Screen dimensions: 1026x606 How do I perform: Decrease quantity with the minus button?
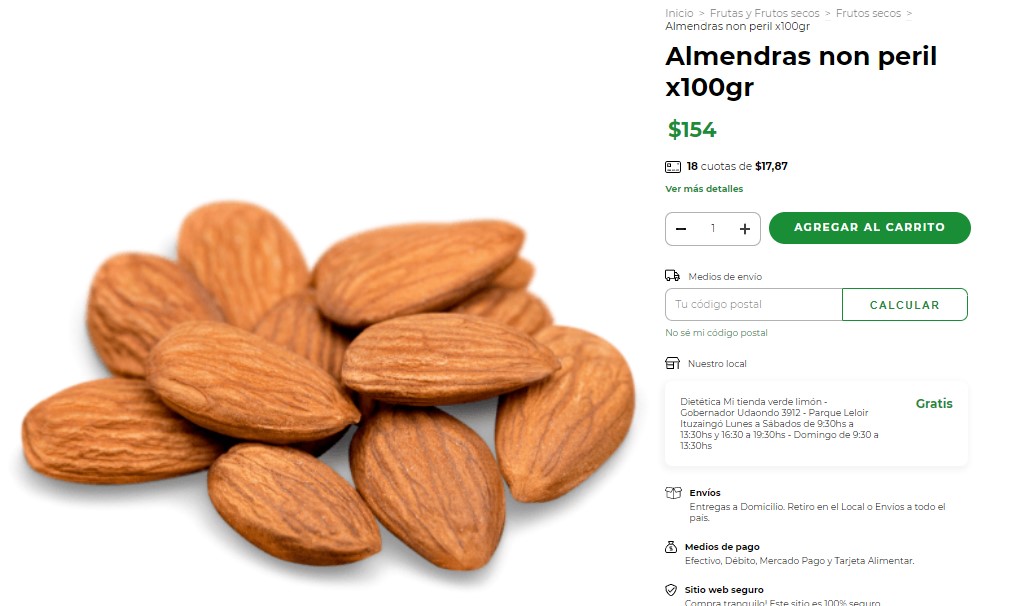681,228
